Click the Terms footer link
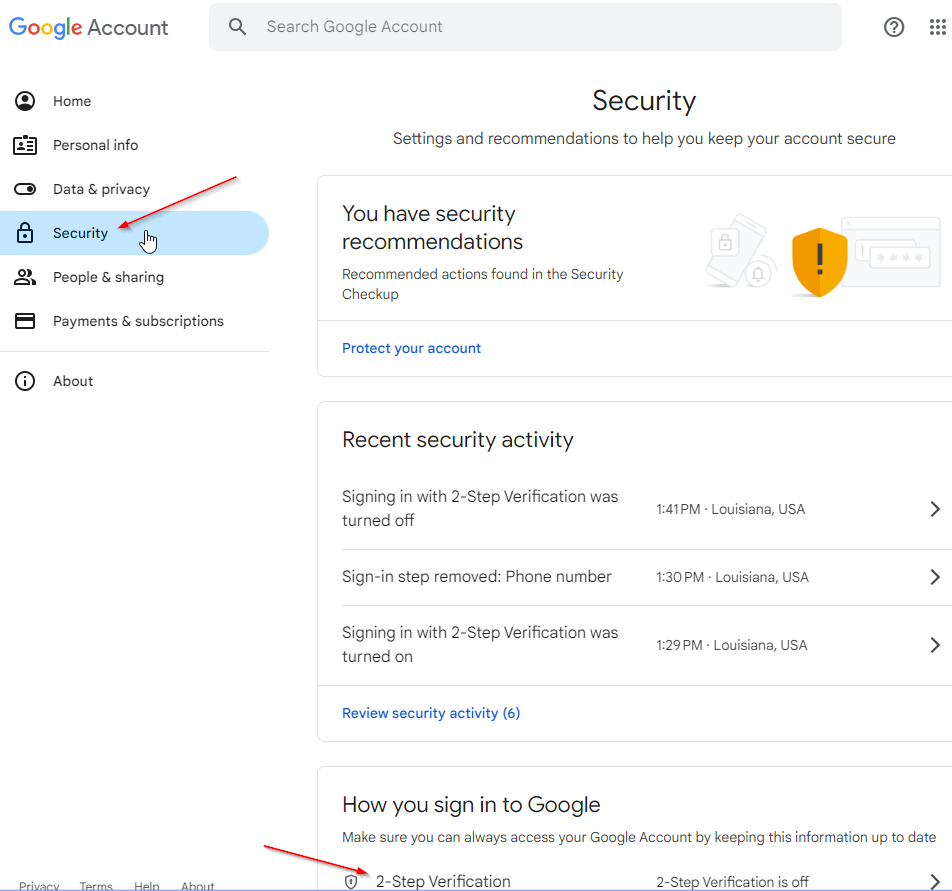 click(x=96, y=886)
